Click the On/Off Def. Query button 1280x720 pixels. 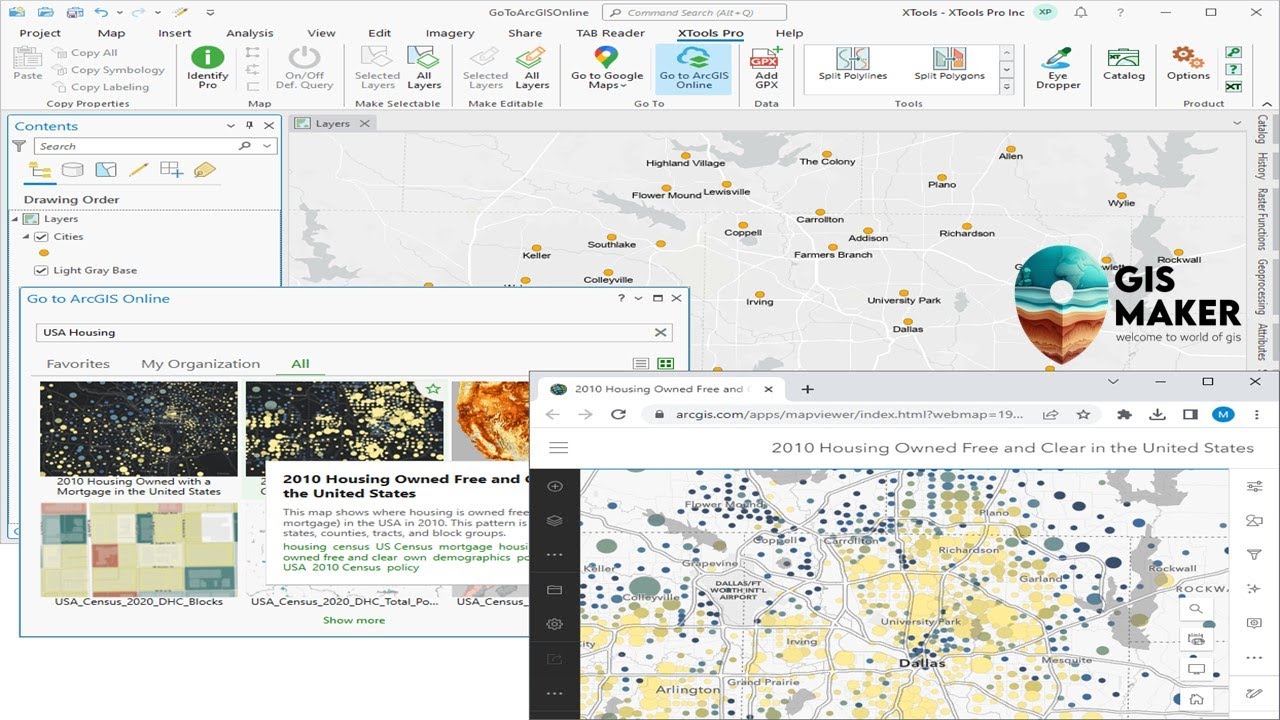coord(304,68)
